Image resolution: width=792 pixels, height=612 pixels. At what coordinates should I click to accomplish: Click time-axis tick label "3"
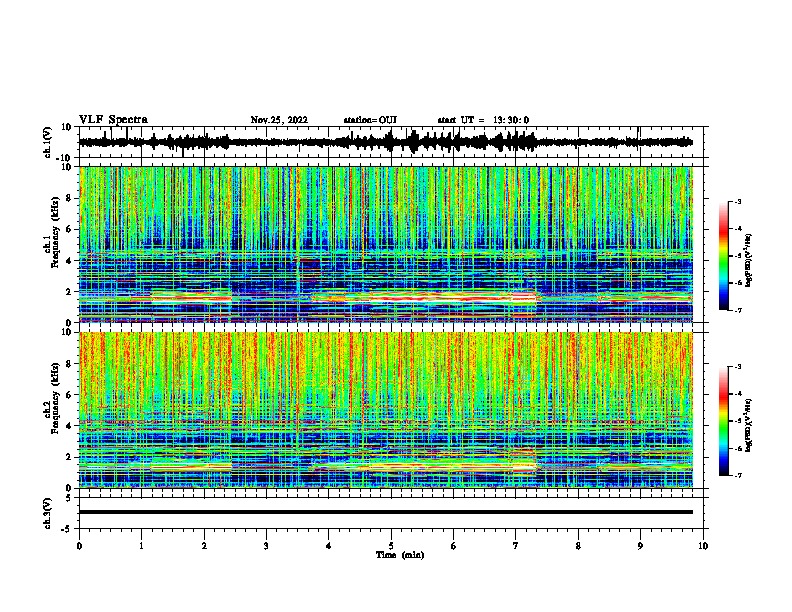266,546
